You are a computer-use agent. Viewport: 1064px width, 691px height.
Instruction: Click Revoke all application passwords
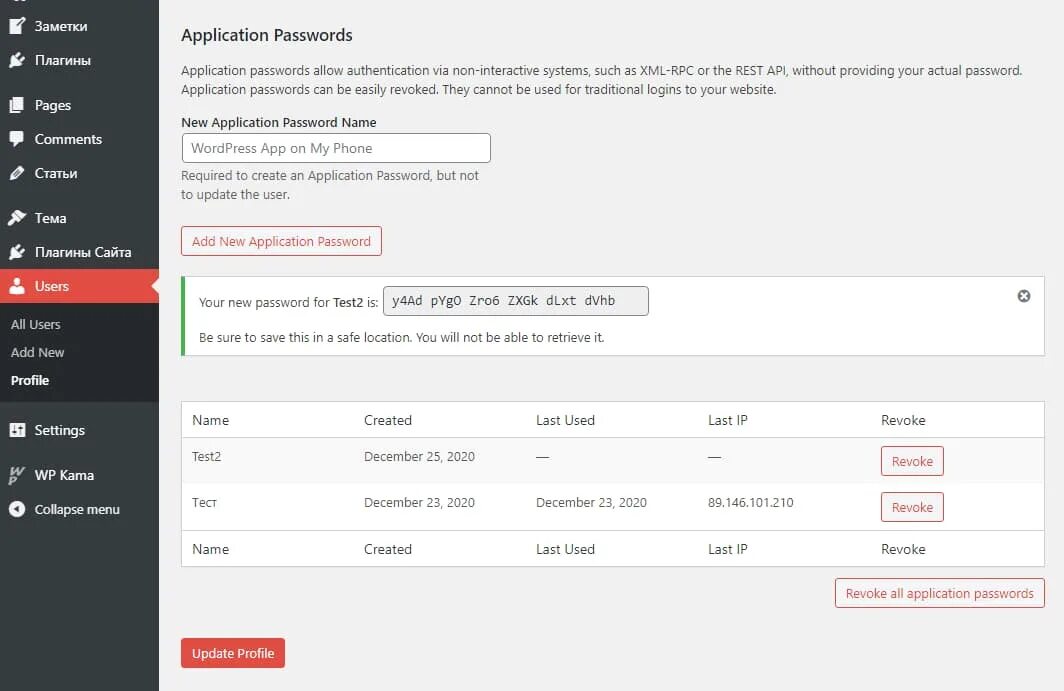pyautogui.click(x=939, y=593)
